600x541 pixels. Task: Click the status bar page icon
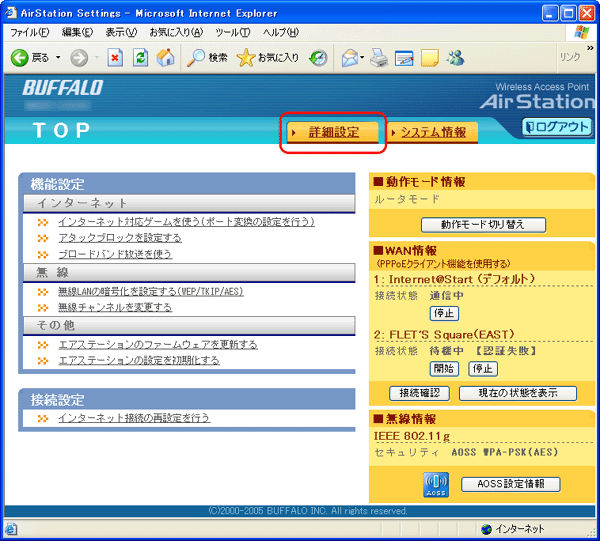pyautogui.click(x=10, y=530)
